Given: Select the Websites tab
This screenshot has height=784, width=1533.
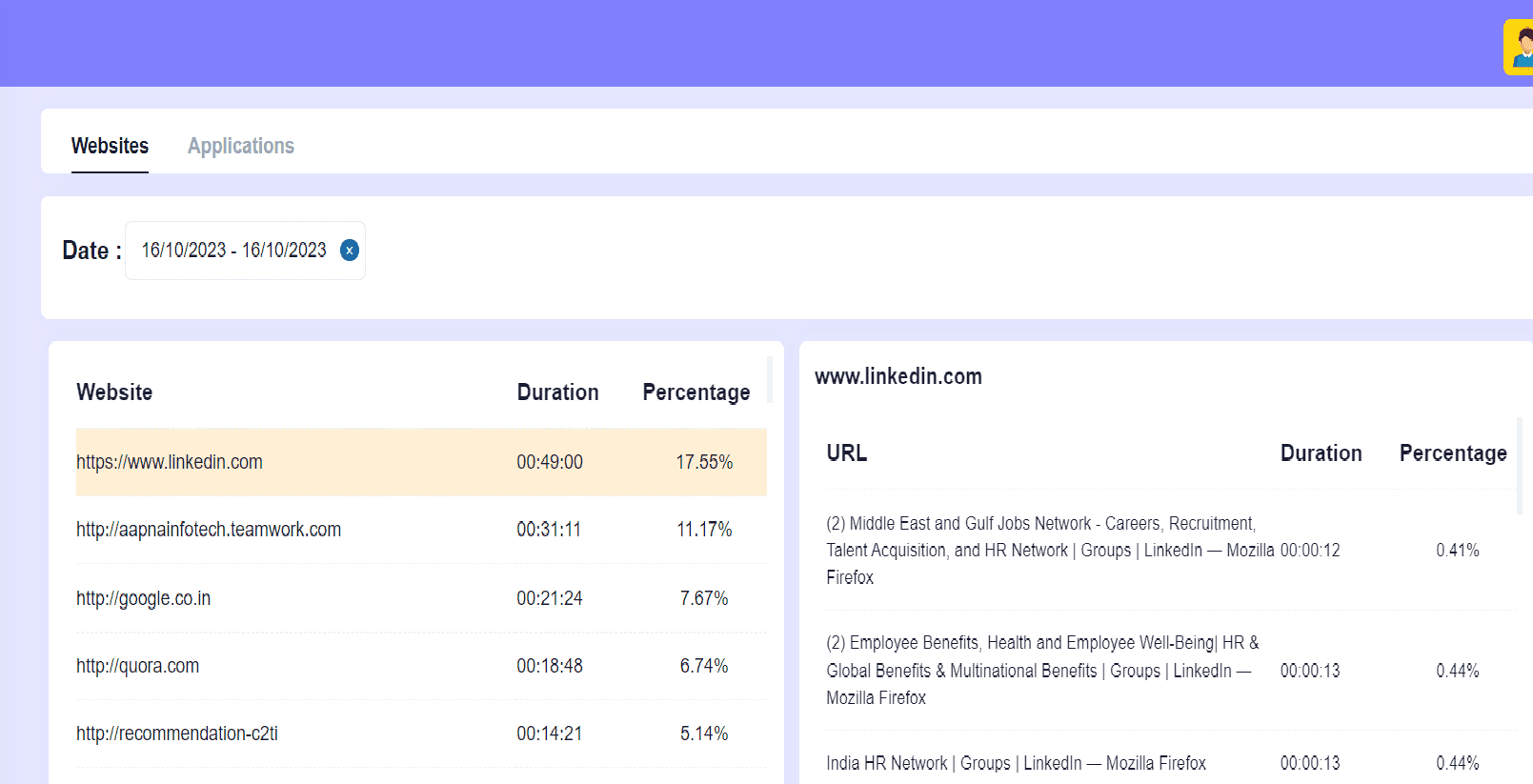Looking at the screenshot, I should [x=110, y=146].
